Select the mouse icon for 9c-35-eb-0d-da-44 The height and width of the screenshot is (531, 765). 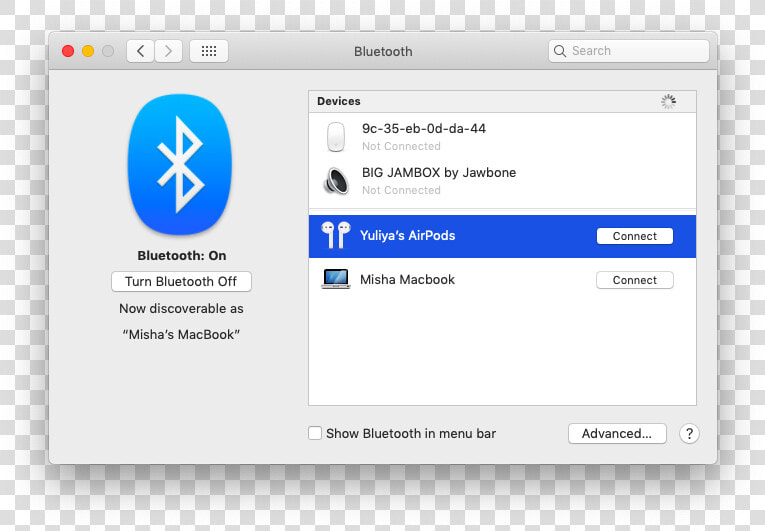[x=336, y=137]
